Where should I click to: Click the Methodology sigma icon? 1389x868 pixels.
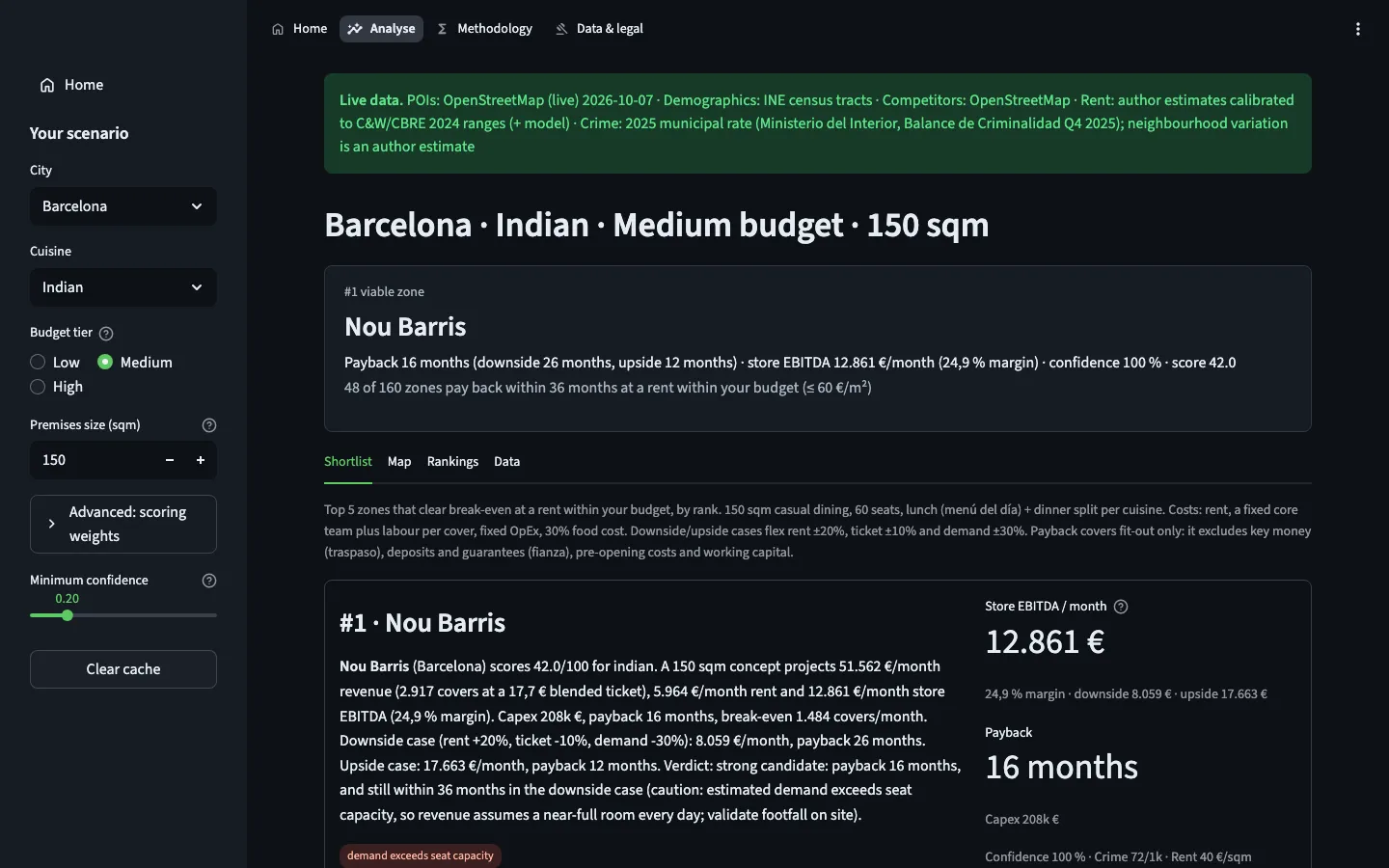442,29
